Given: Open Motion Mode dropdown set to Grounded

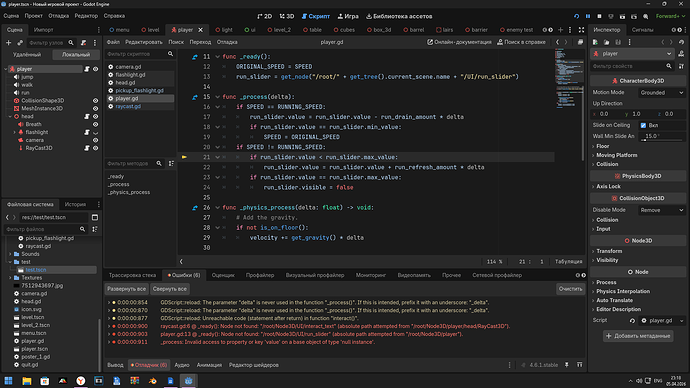Looking at the screenshot, I should [662, 93].
